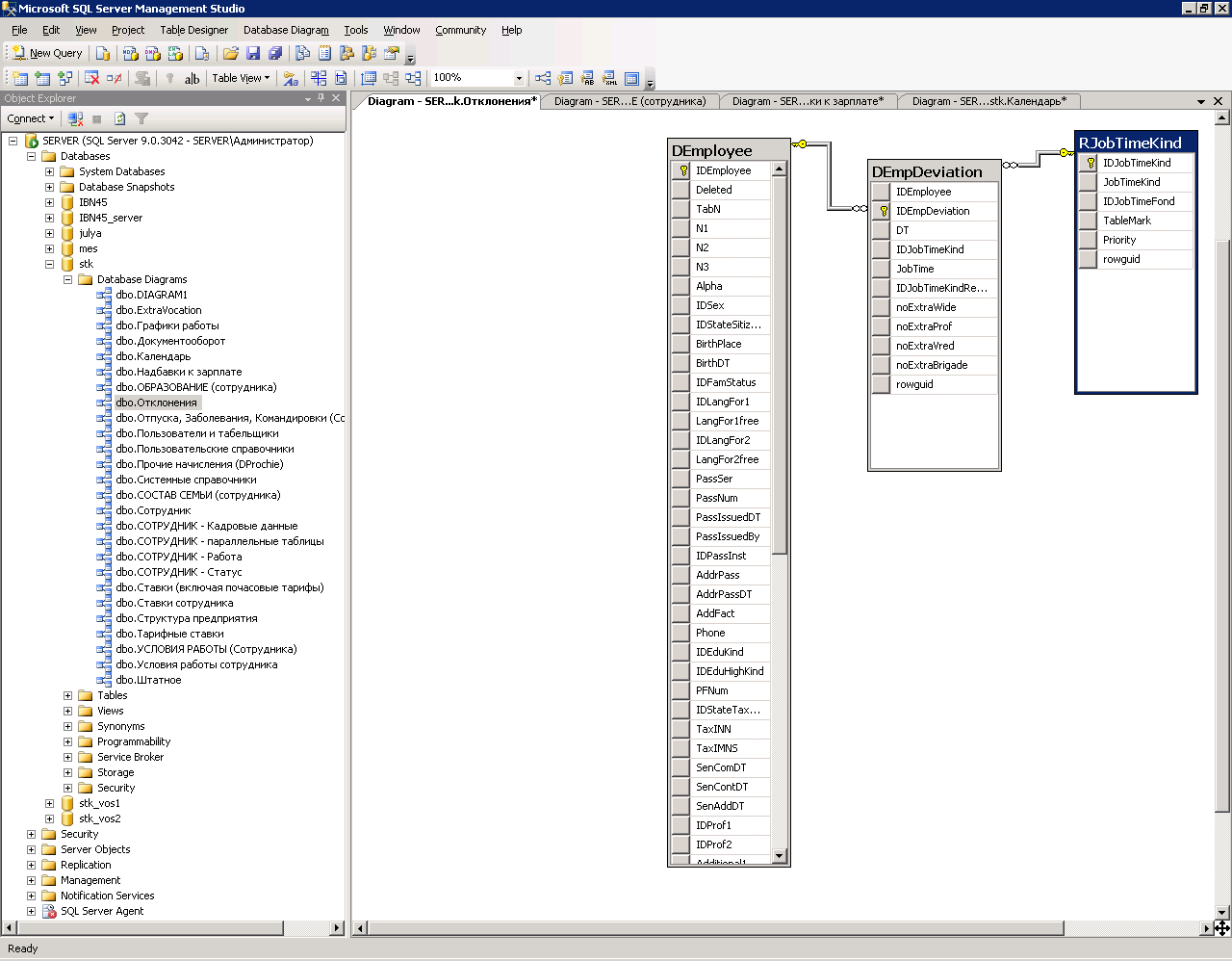1232x961 pixels.
Task: Click the New Query toolbar button
Action: click(47, 53)
